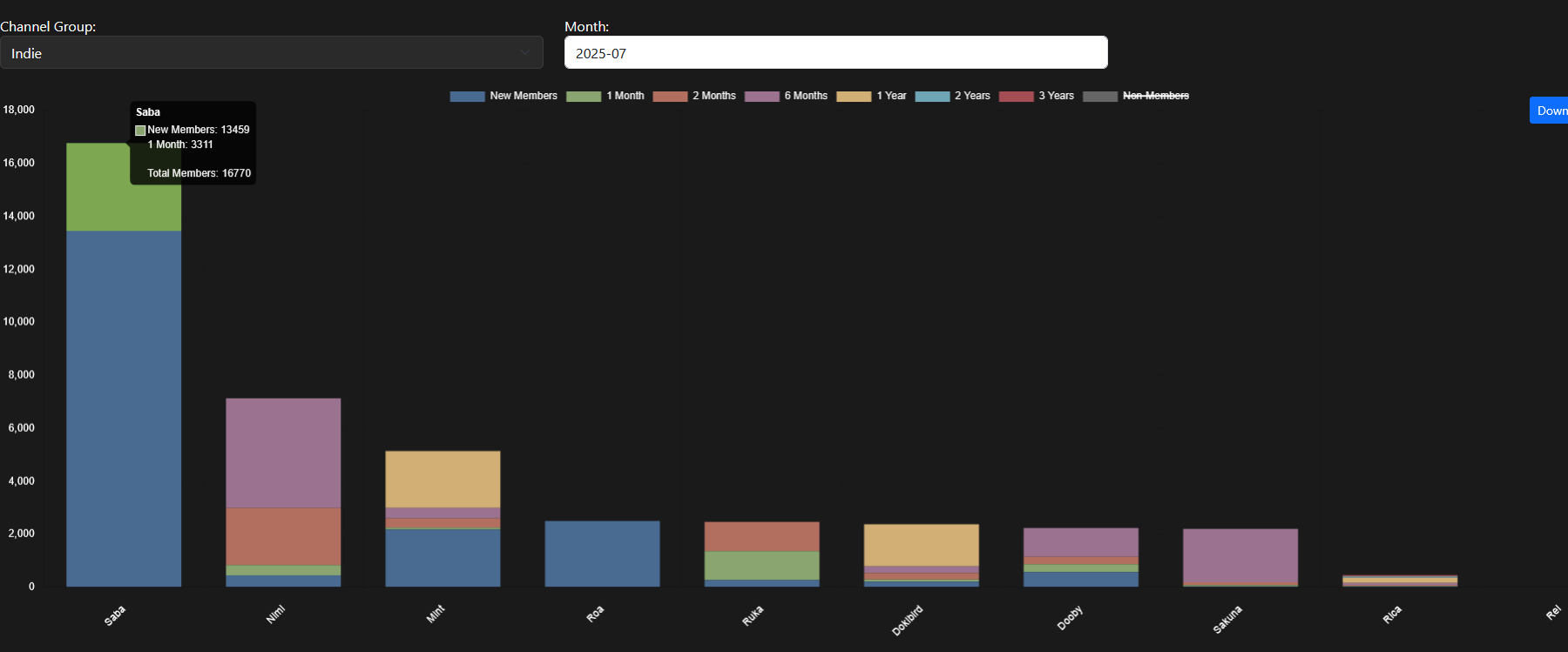Toggle the 2 Months legend color box
This screenshot has height=652, width=1568.
point(670,97)
